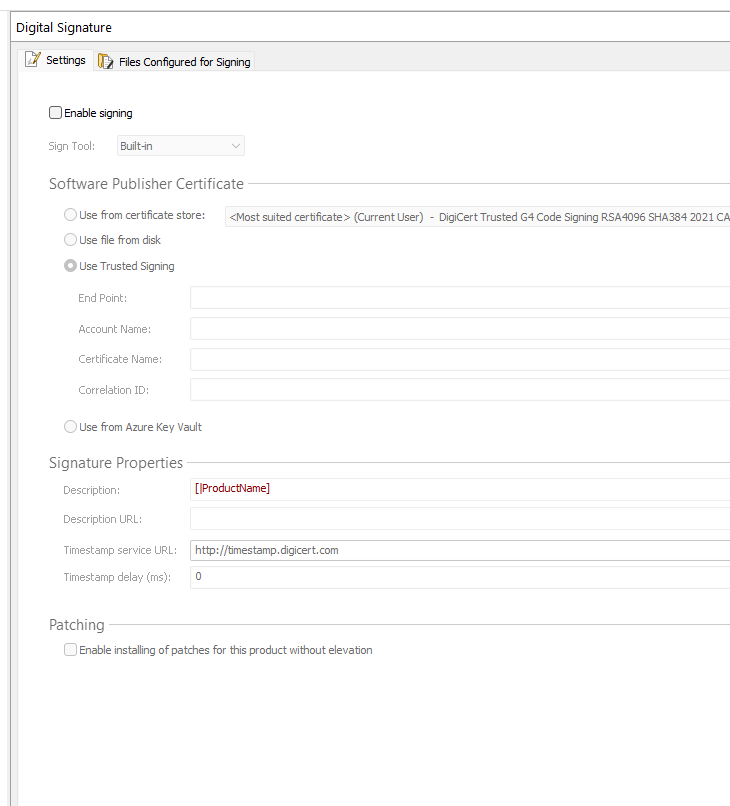Select the Correlation ID field
This screenshot has width=730, height=806.
pos(460,390)
